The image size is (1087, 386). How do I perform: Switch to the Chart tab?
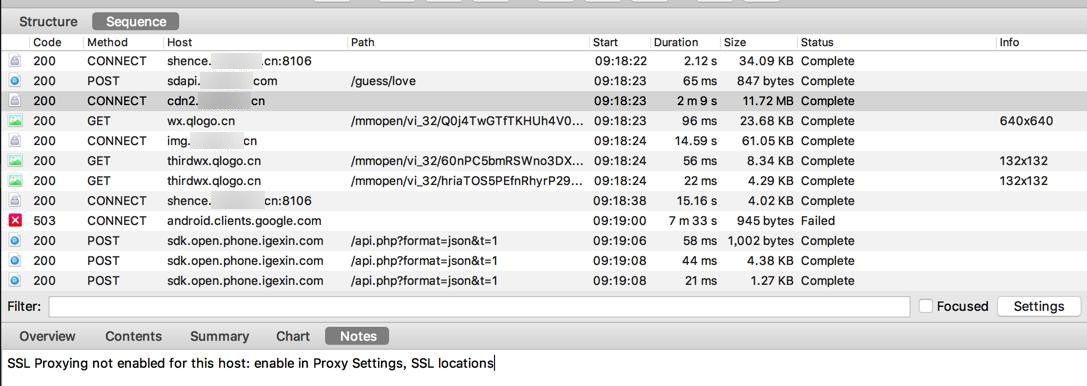[293, 336]
